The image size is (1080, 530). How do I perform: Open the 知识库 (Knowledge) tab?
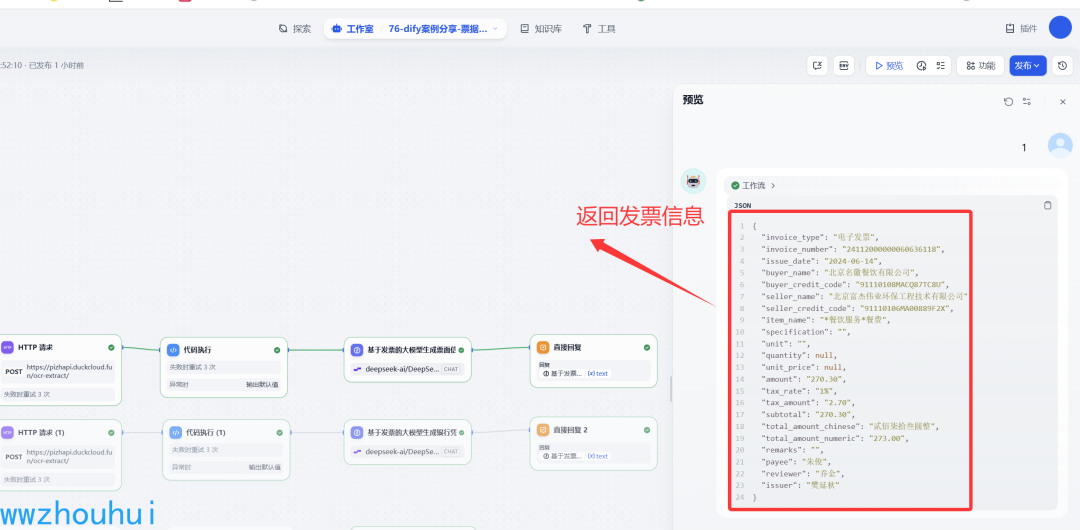541,29
